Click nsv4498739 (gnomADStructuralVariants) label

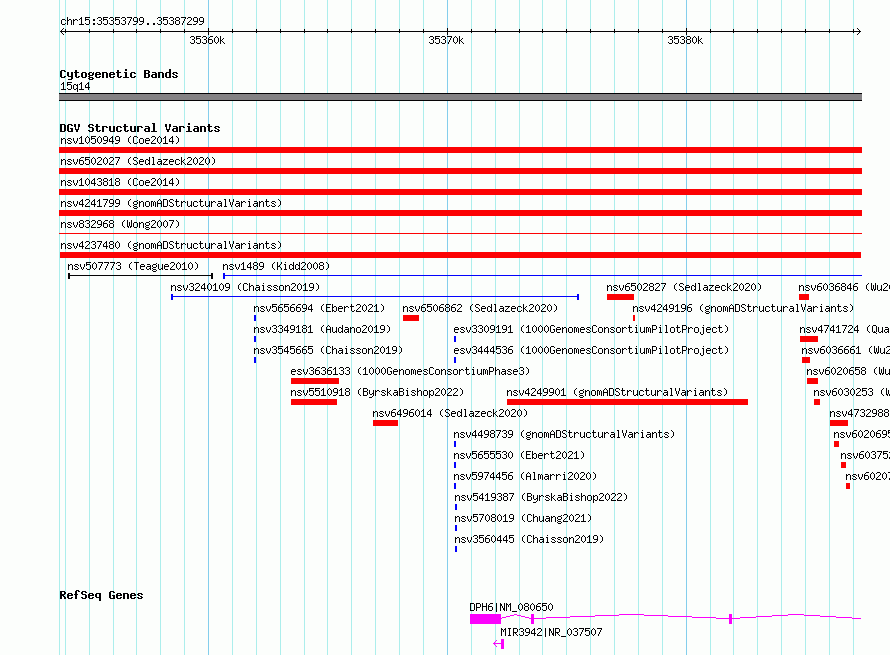click(x=564, y=434)
